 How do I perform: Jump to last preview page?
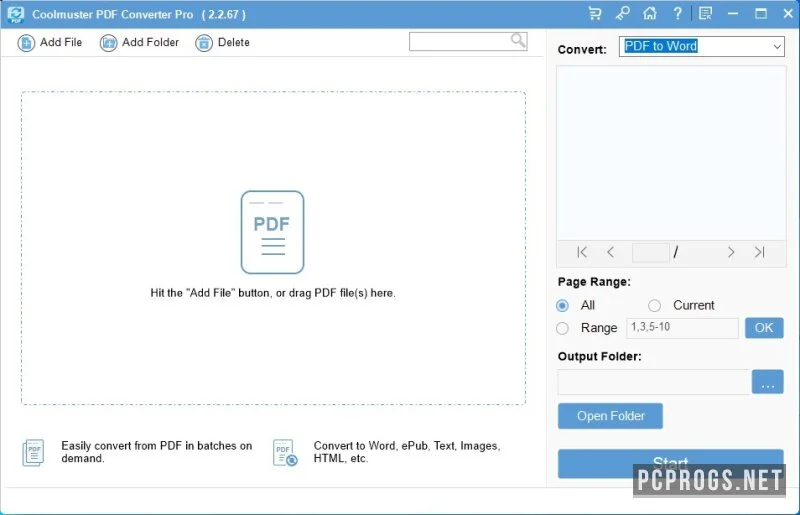point(759,252)
